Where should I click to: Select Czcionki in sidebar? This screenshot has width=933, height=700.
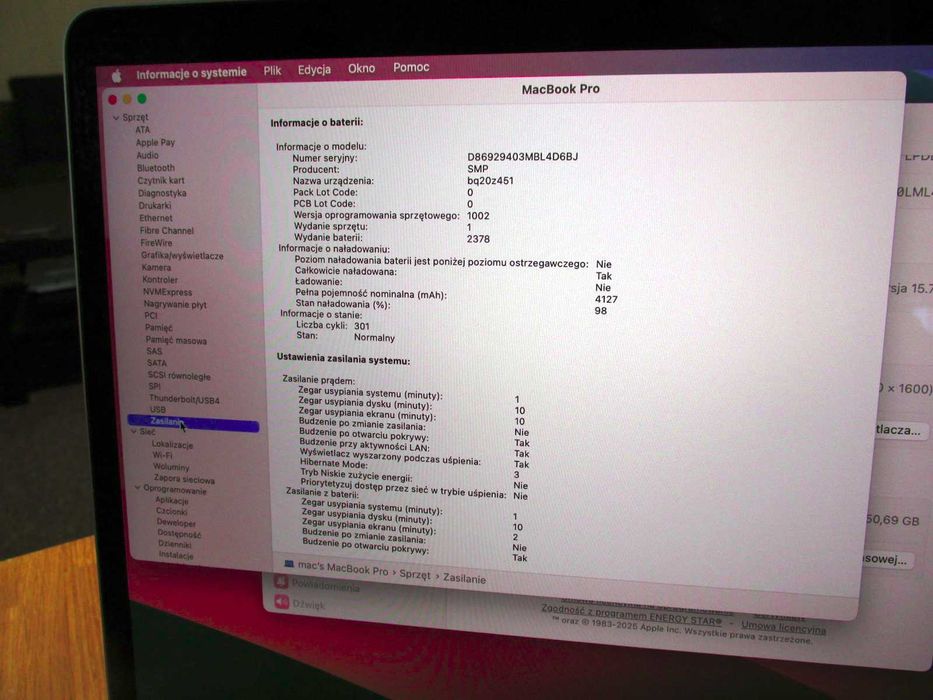[x=171, y=511]
